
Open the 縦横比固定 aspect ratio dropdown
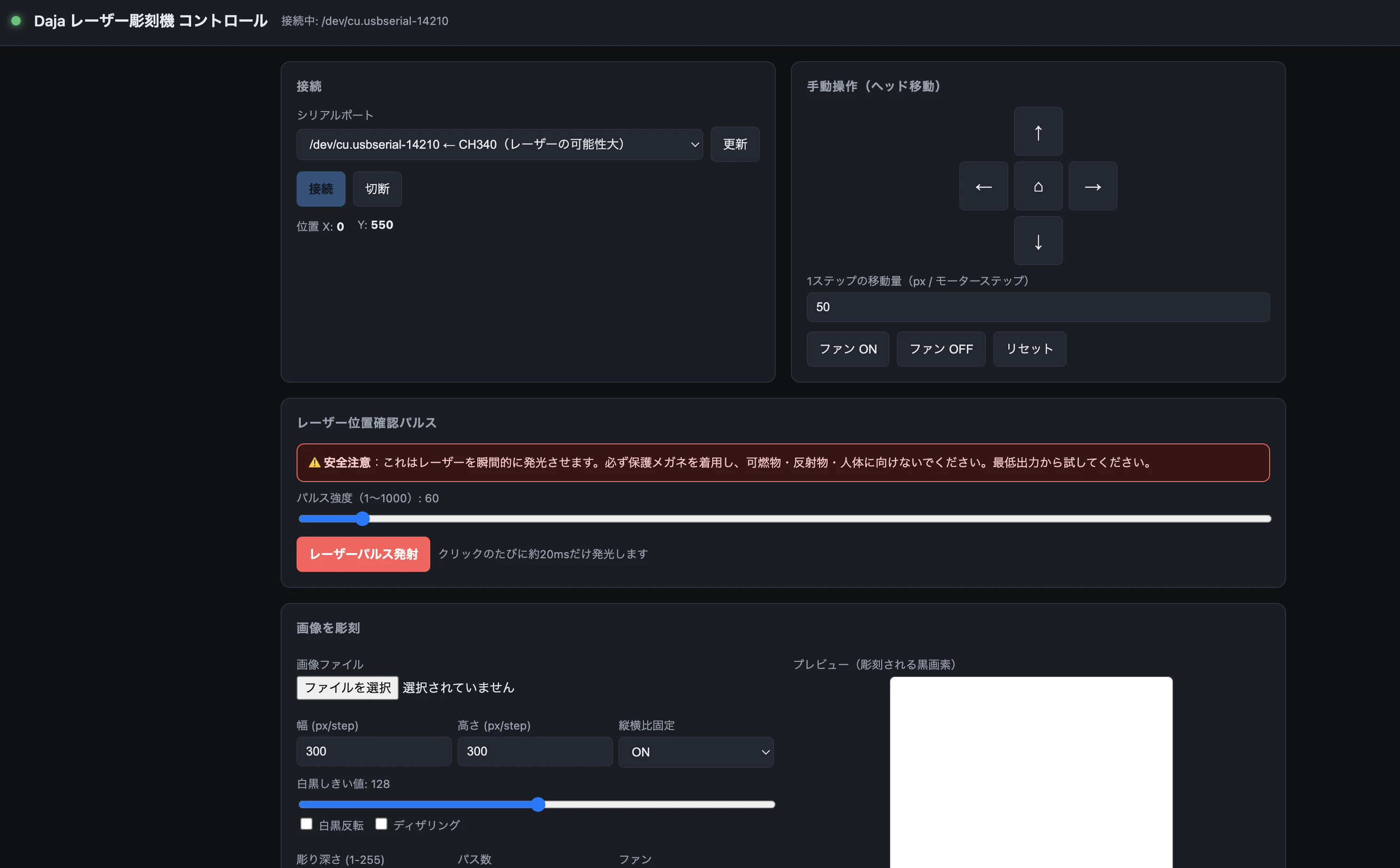(696, 752)
